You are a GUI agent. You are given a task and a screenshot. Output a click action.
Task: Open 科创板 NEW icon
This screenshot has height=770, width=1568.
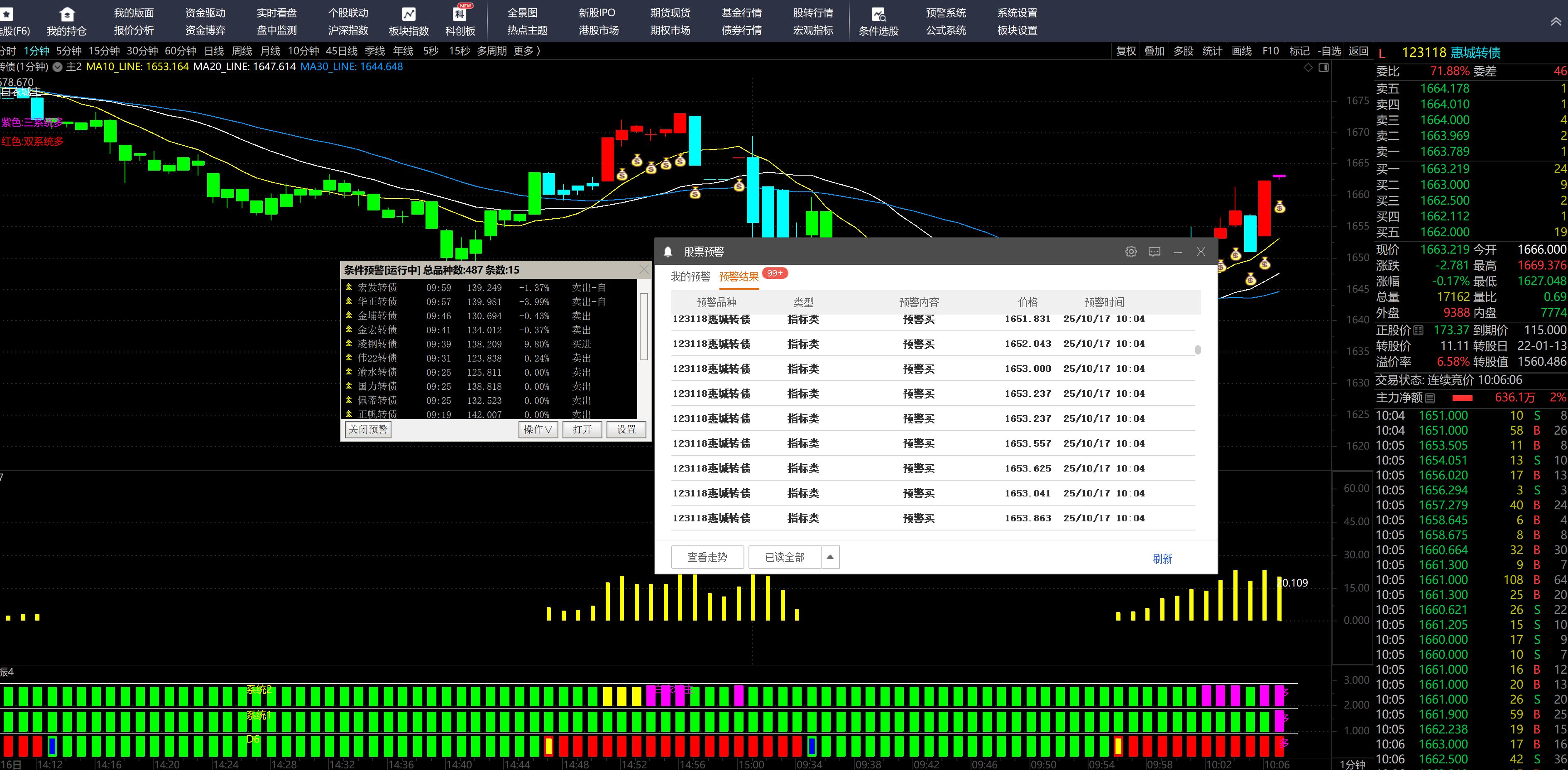(460, 14)
